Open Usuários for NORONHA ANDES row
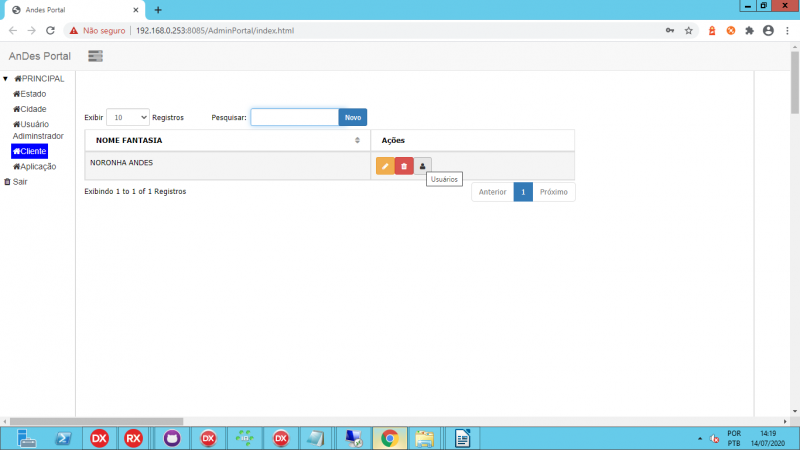Screen dimensions: 800x450 tap(422, 166)
